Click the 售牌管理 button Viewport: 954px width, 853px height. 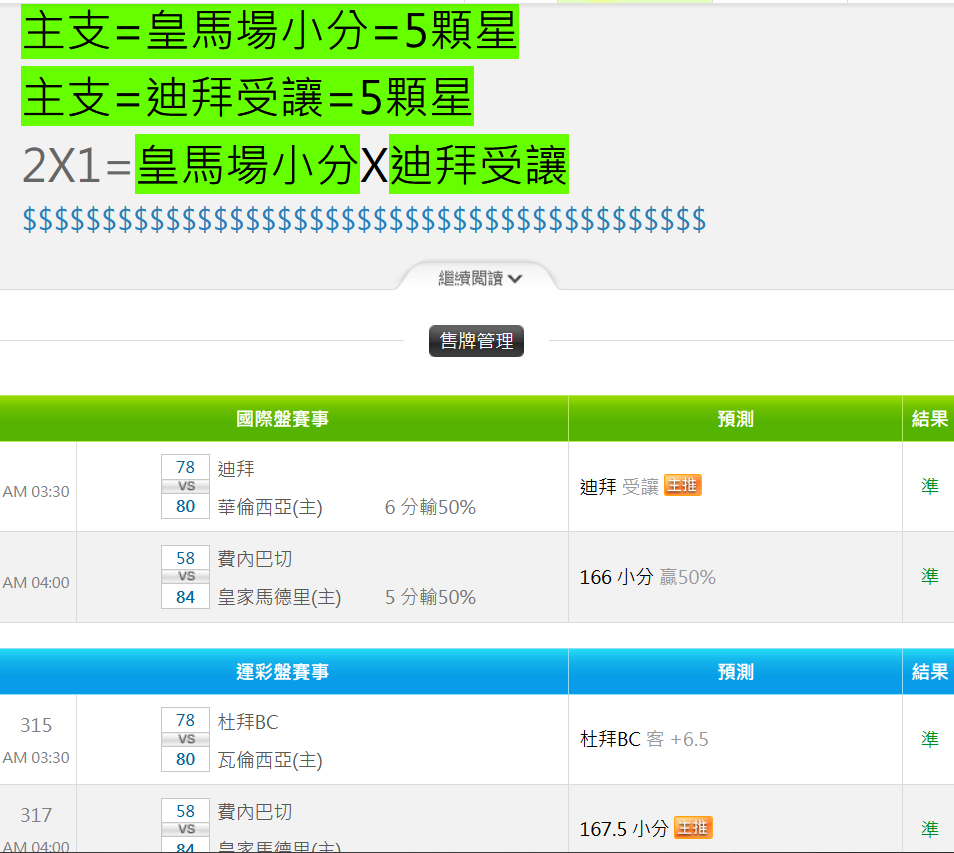(x=476, y=341)
